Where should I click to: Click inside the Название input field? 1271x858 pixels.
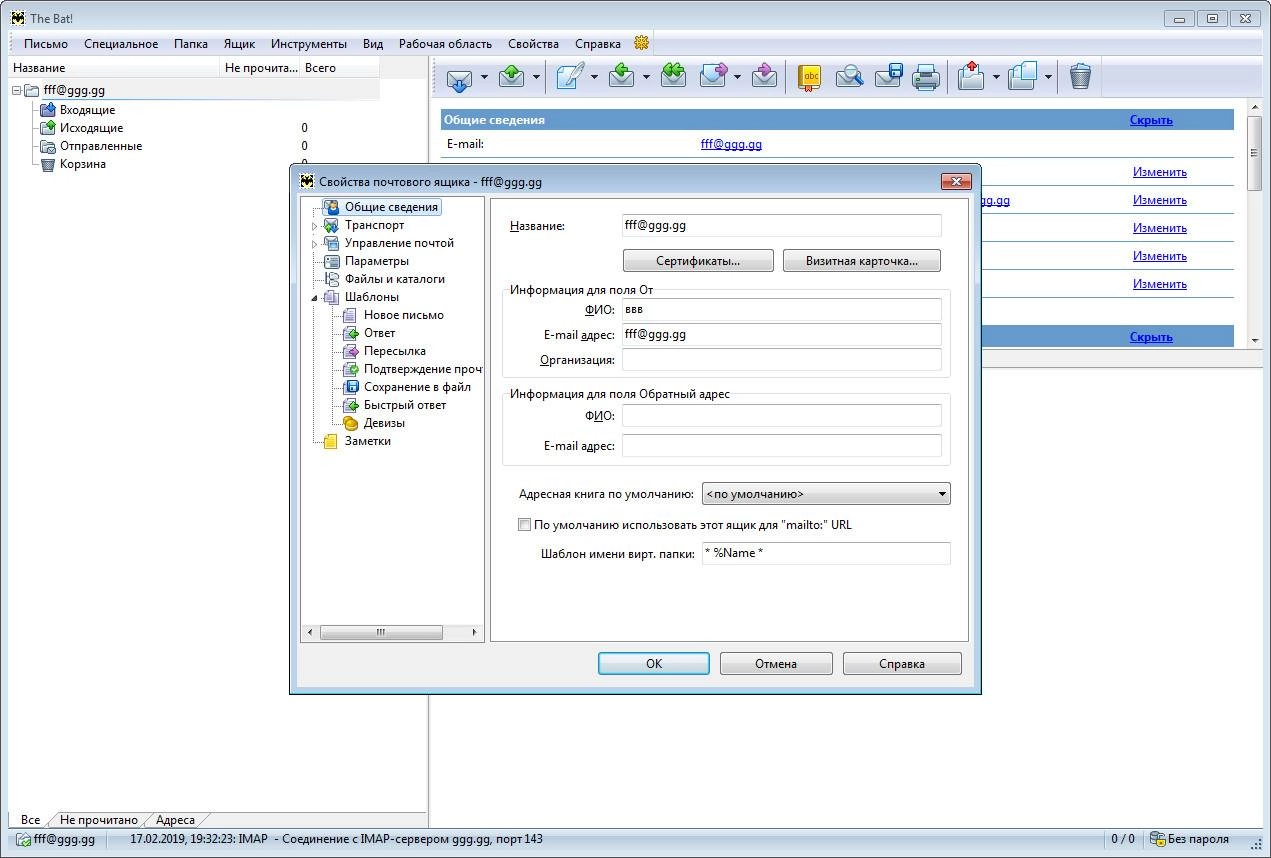pyautogui.click(x=782, y=226)
